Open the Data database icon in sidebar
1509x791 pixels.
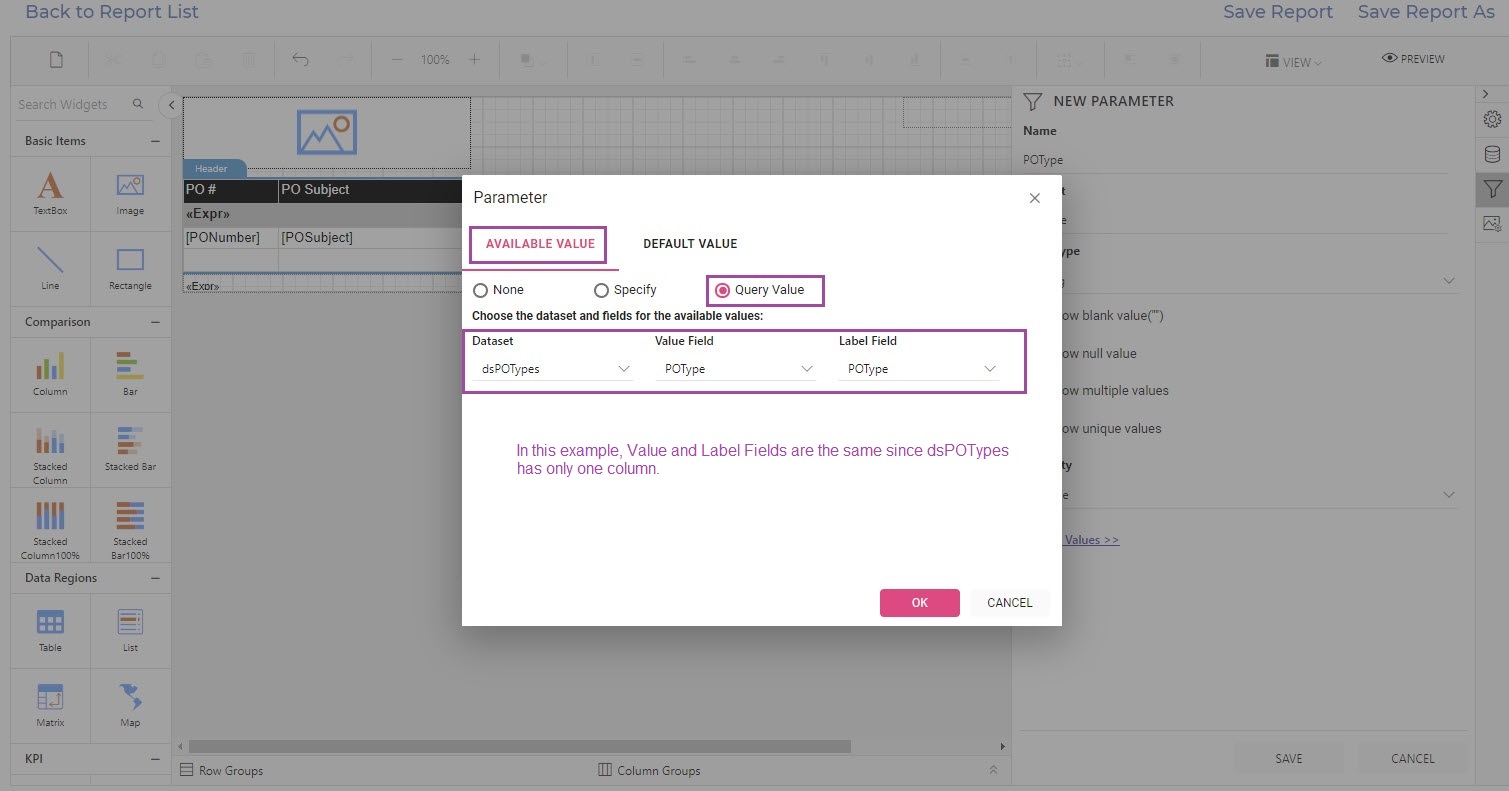(x=1492, y=154)
